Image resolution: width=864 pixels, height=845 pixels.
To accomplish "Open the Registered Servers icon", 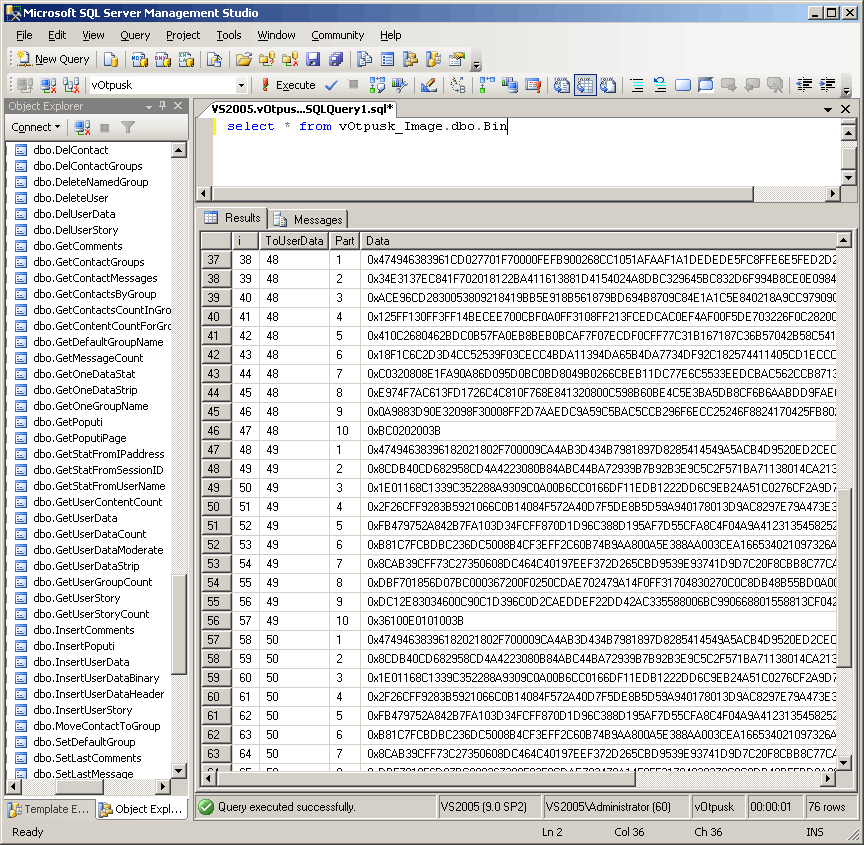I will [x=364, y=59].
